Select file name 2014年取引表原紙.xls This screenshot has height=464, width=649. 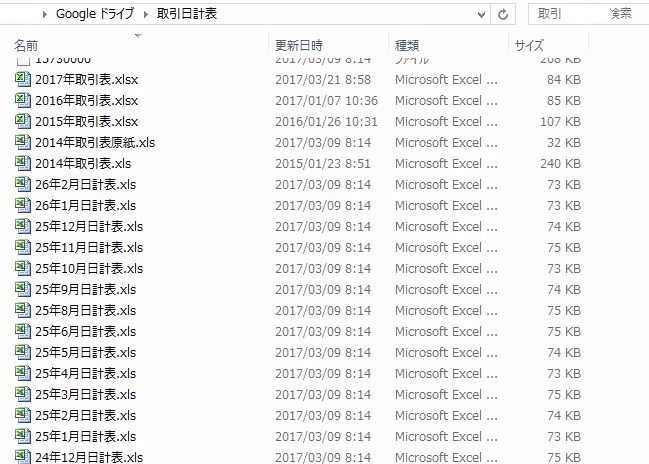(x=95, y=143)
